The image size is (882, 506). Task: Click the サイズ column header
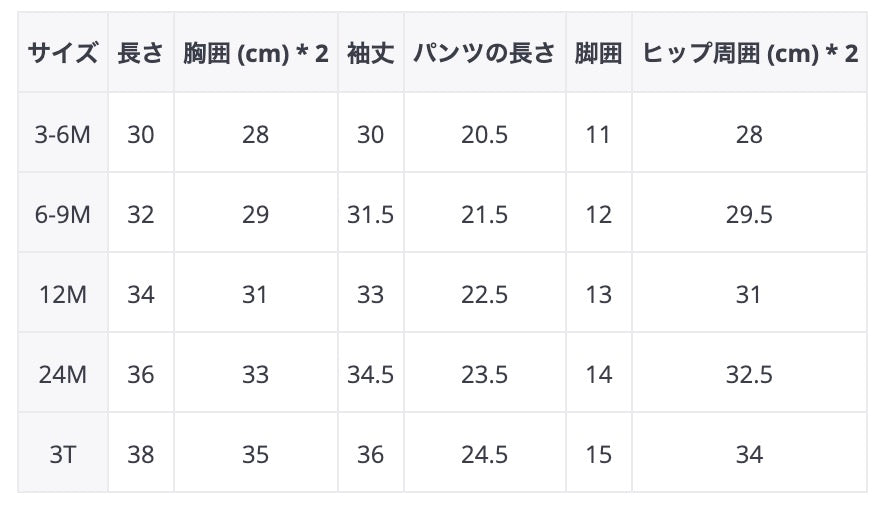(62, 53)
